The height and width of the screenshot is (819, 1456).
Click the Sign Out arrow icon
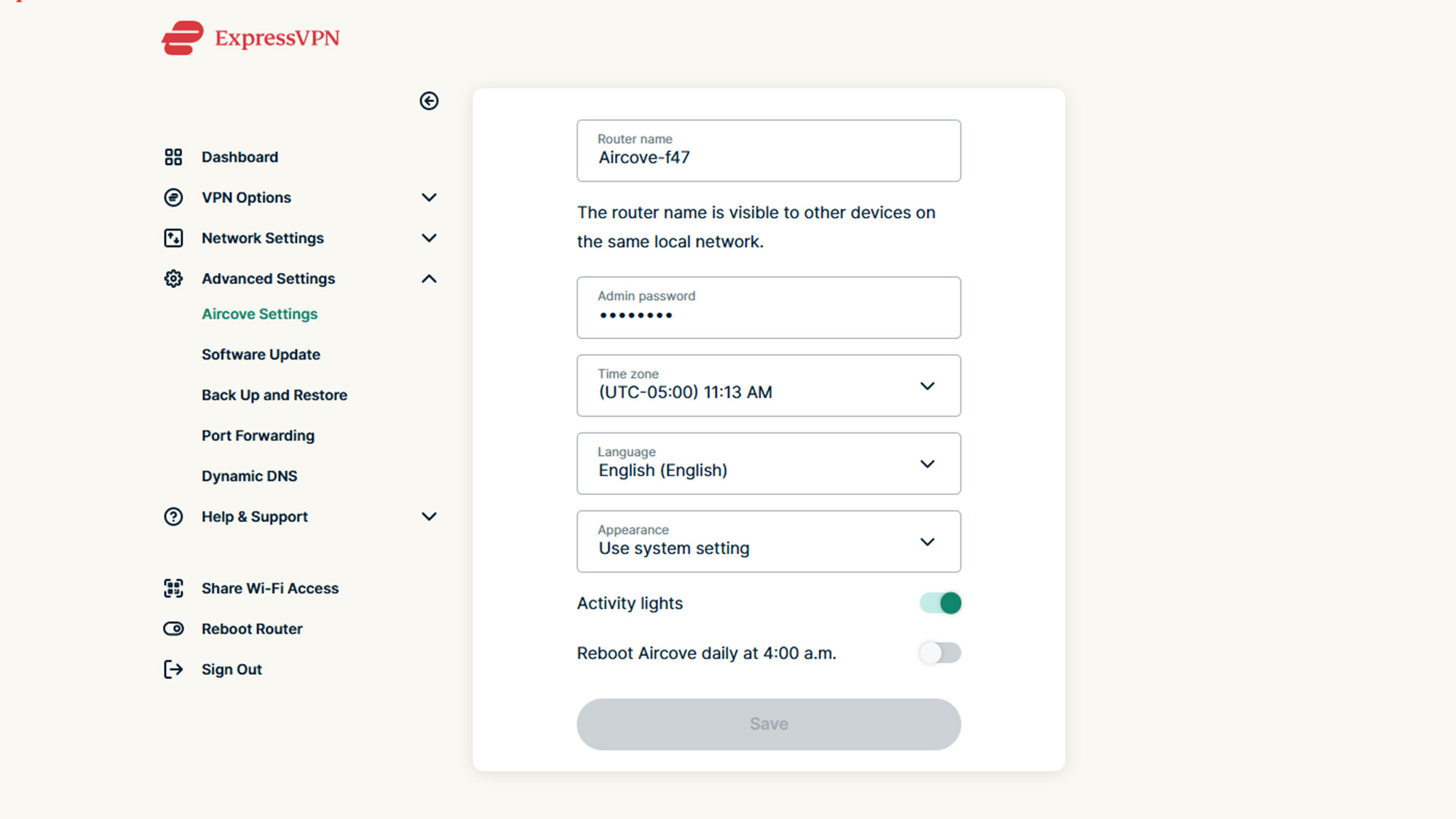[x=173, y=669]
